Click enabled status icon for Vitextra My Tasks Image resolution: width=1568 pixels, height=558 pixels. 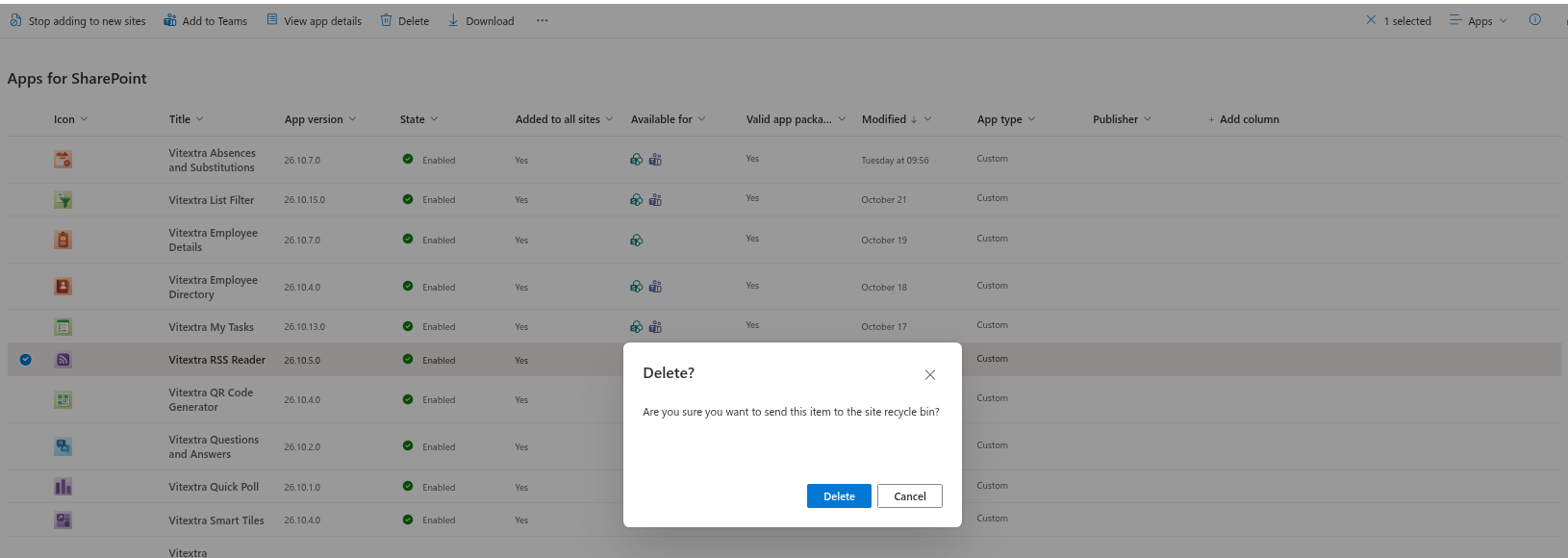click(x=408, y=326)
